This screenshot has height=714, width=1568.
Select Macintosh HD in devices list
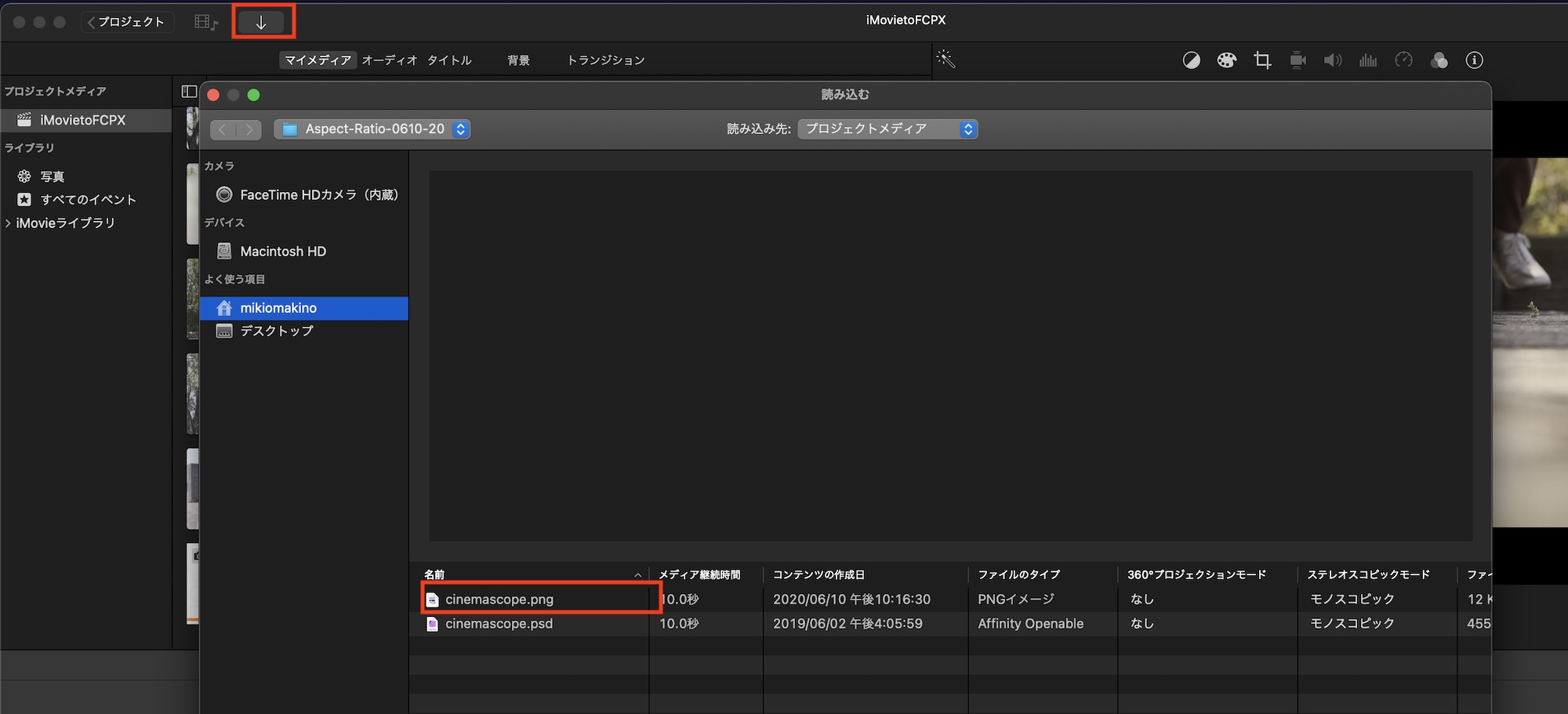282,252
